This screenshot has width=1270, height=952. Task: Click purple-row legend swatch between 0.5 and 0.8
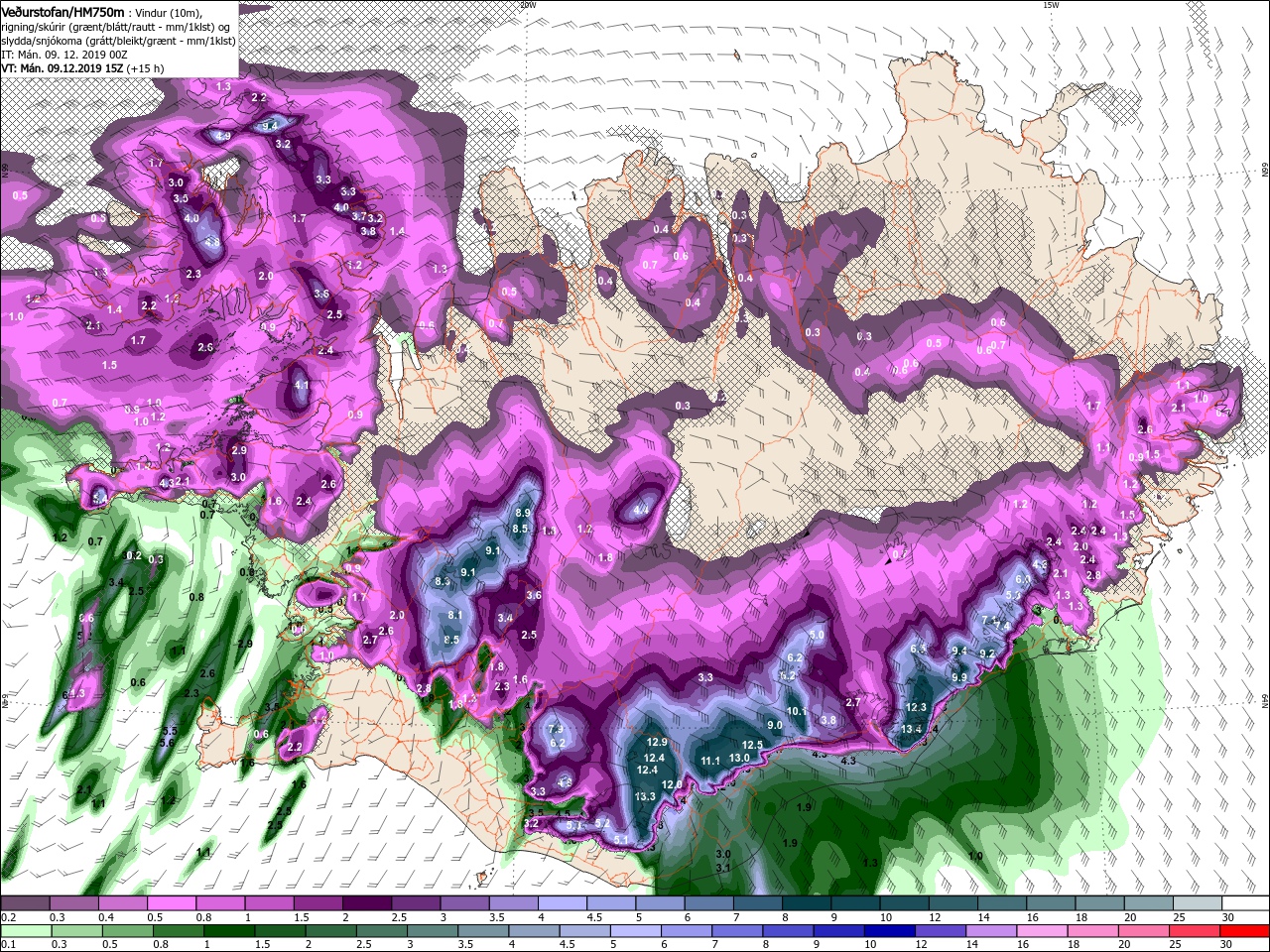pos(171,904)
